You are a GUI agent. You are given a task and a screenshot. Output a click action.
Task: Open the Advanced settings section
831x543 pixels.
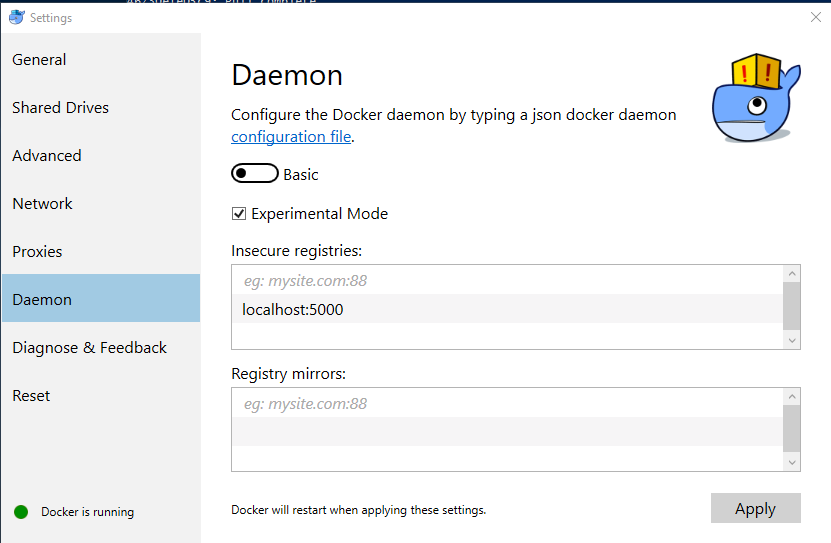[47, 156]
